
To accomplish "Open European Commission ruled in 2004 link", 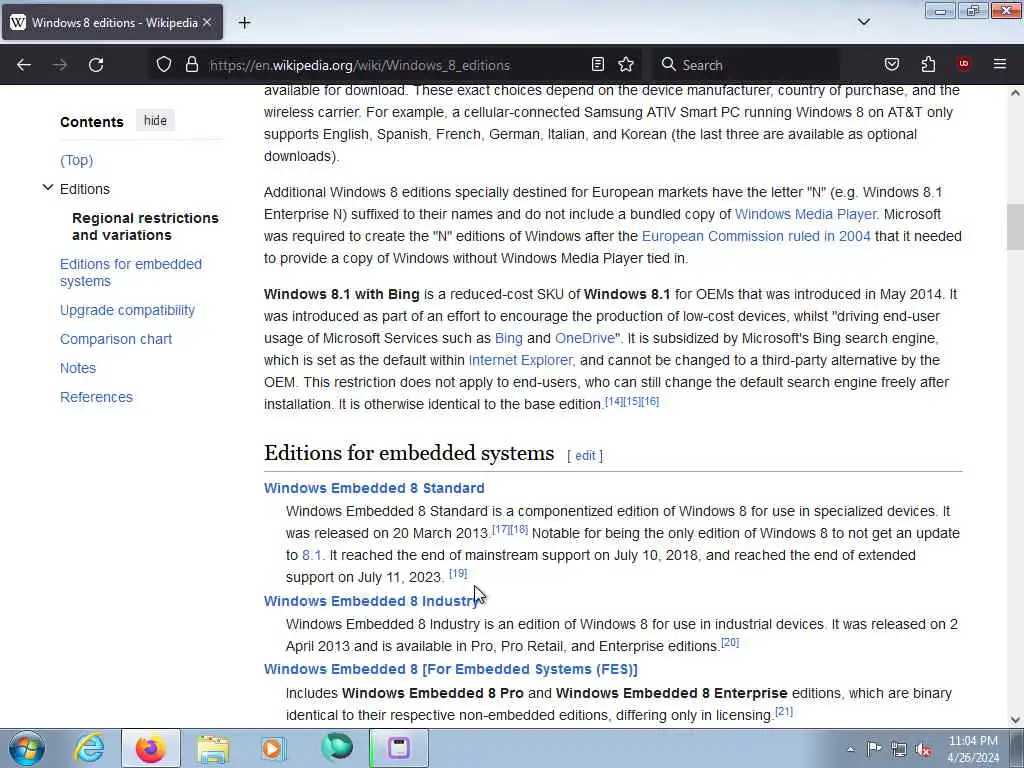I will tap(756, 236).
